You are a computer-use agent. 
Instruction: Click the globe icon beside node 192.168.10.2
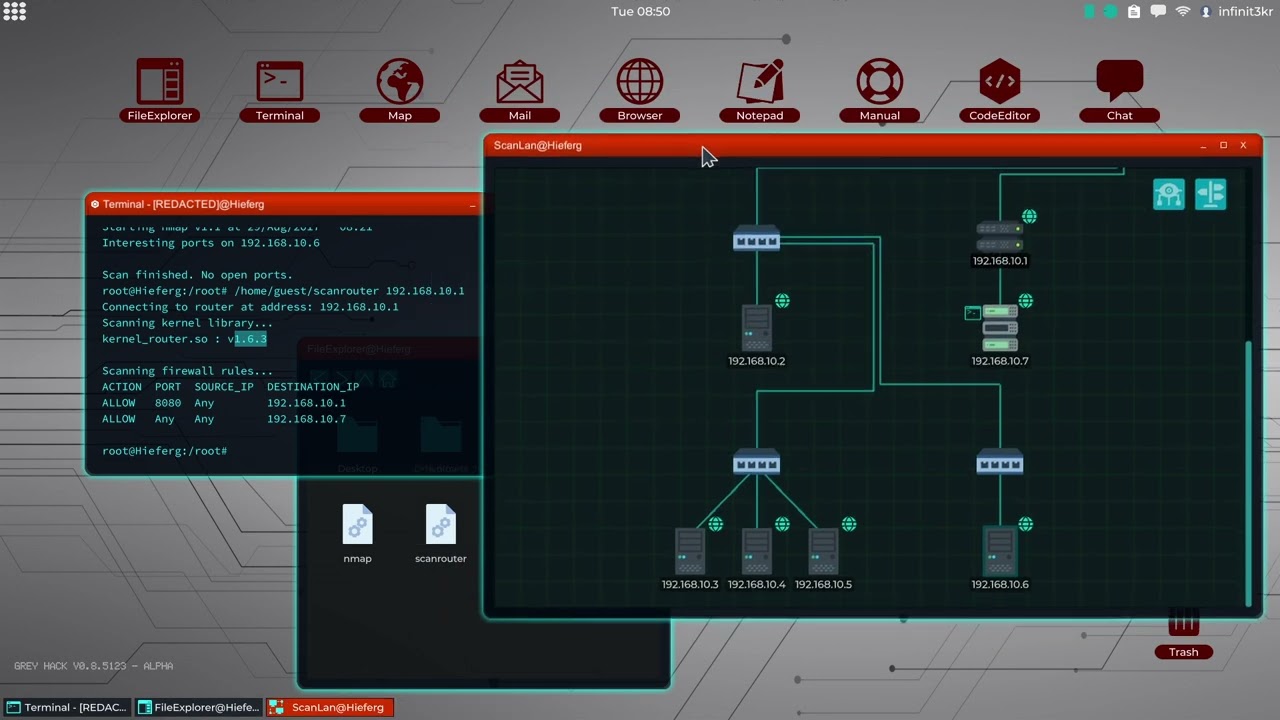coord(782,301)
